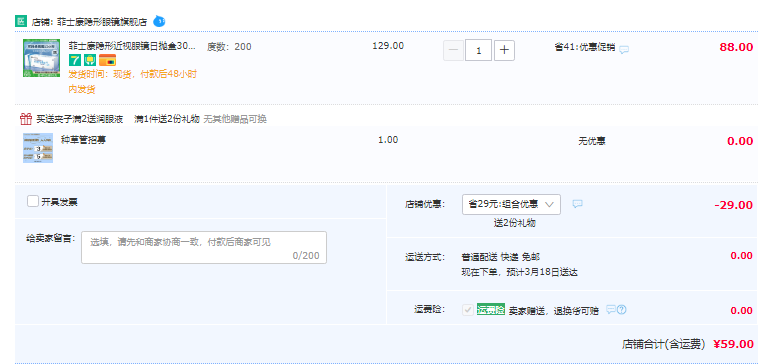The width and height of the screenshot is (765, 364).
Task: Click the green 7-day return service icon
Action: pos(75,61)
